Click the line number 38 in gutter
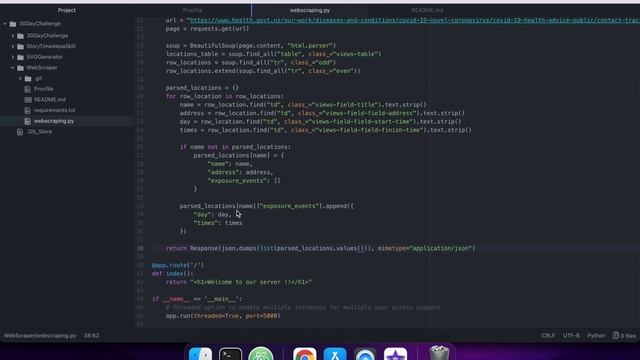The height and width of the screenshot is (360, 640). click(140, 248)
